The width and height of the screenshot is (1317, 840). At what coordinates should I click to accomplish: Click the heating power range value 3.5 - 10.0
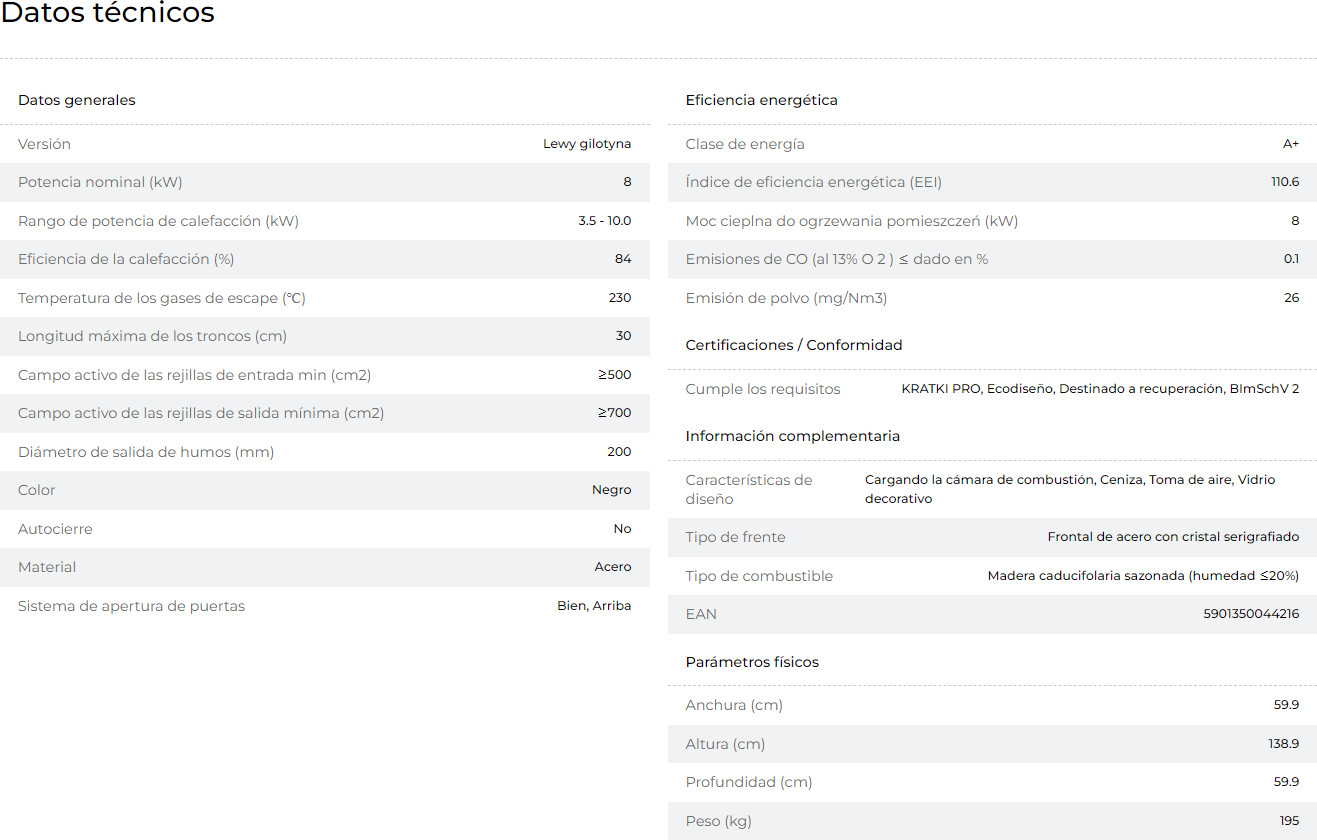(x=604, y=221)
